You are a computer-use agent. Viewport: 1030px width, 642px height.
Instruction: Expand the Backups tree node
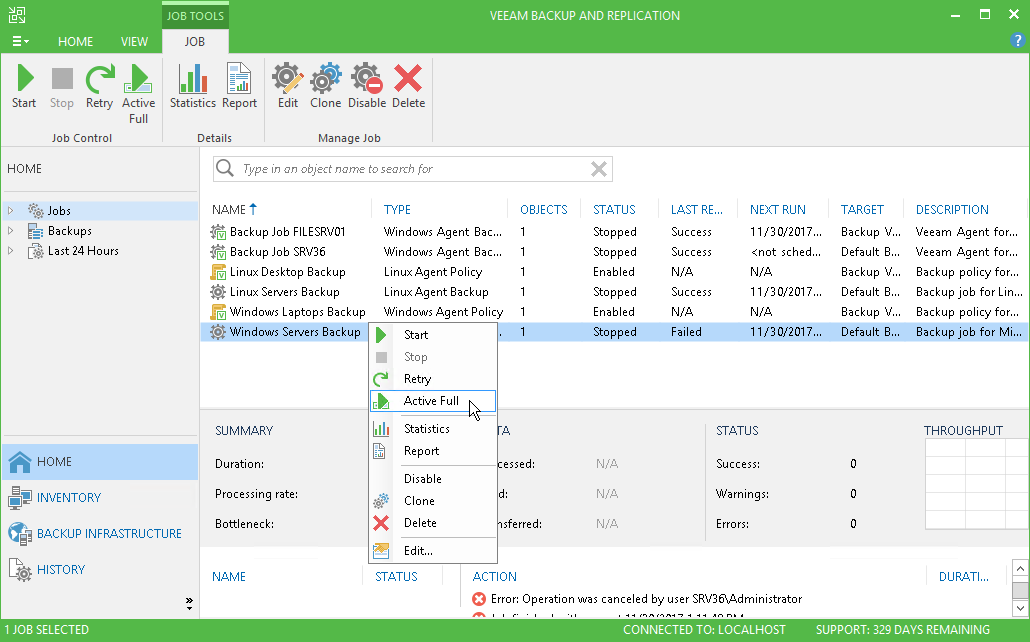click(11, 231)
